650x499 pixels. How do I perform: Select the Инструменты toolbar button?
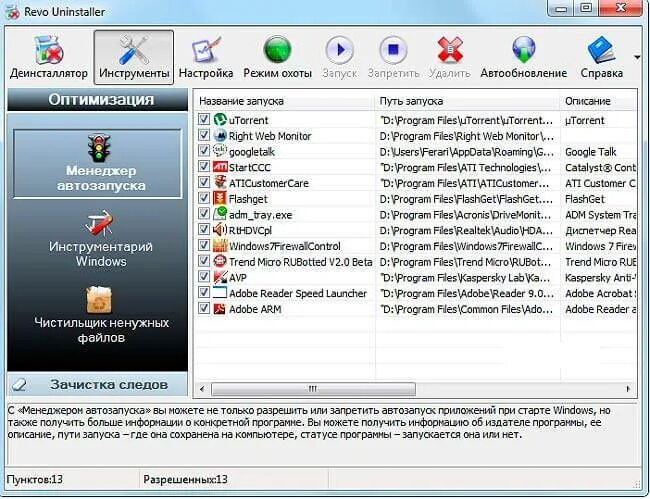pos(134,58)
